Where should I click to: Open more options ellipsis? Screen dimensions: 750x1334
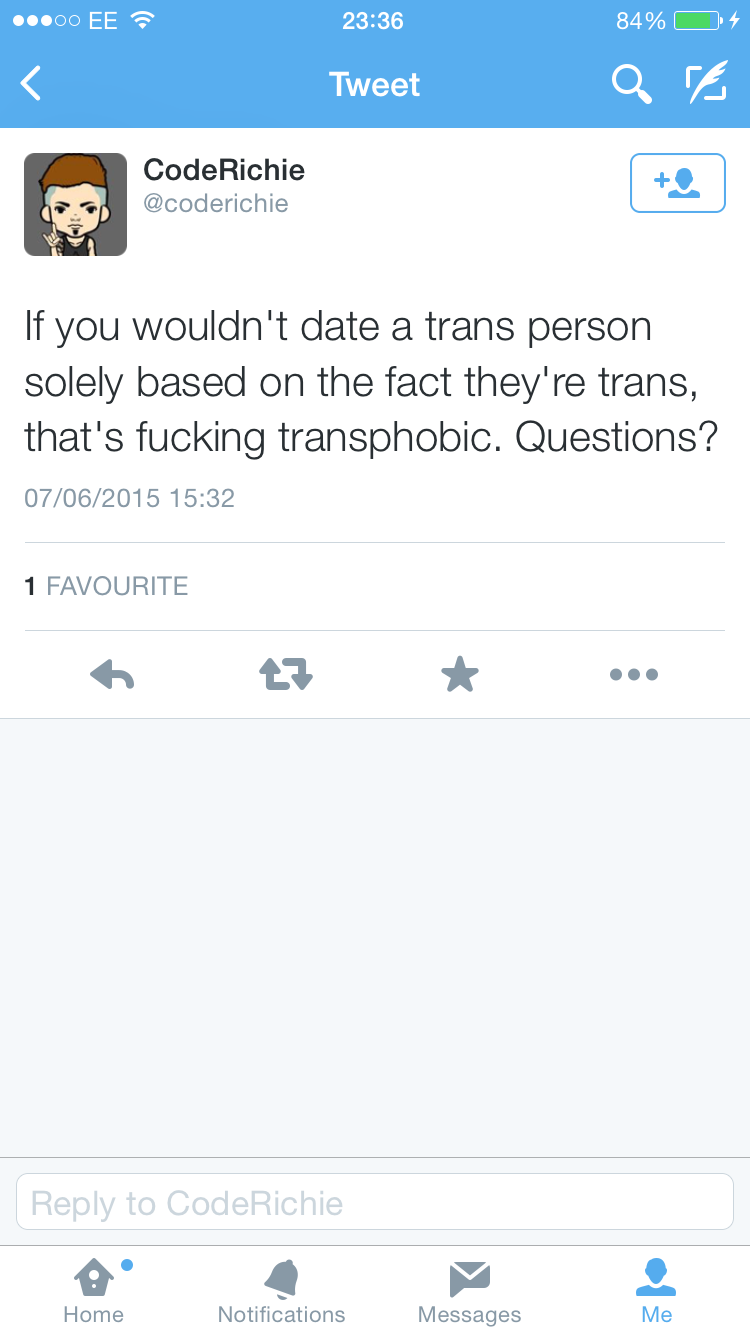(x=634, y=675)
